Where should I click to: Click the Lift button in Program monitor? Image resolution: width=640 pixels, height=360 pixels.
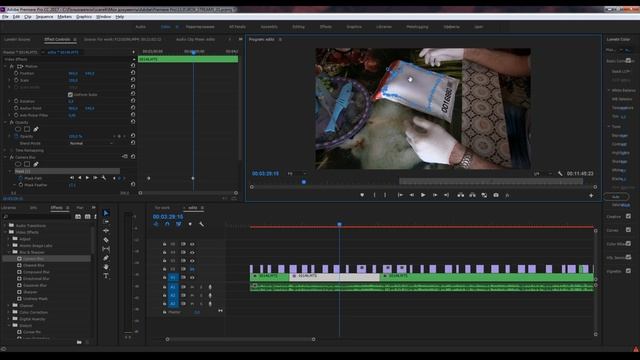[x=460, y=195]
